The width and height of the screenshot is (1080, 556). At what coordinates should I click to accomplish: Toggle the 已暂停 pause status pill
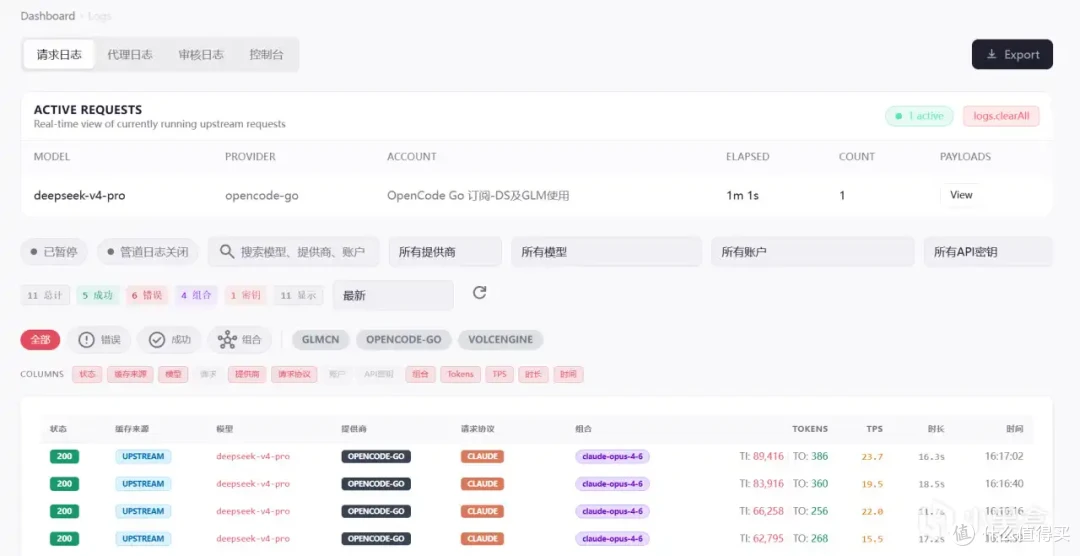[54, 252]
